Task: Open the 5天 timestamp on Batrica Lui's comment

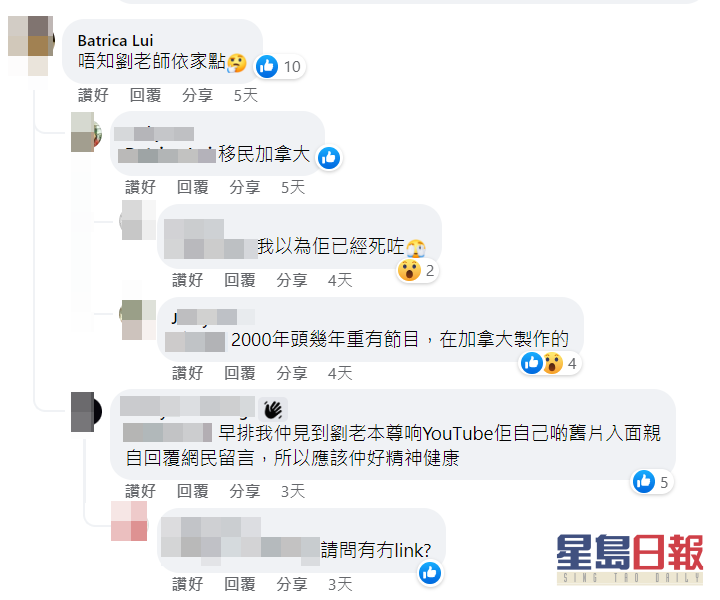Action: [246, 95]
